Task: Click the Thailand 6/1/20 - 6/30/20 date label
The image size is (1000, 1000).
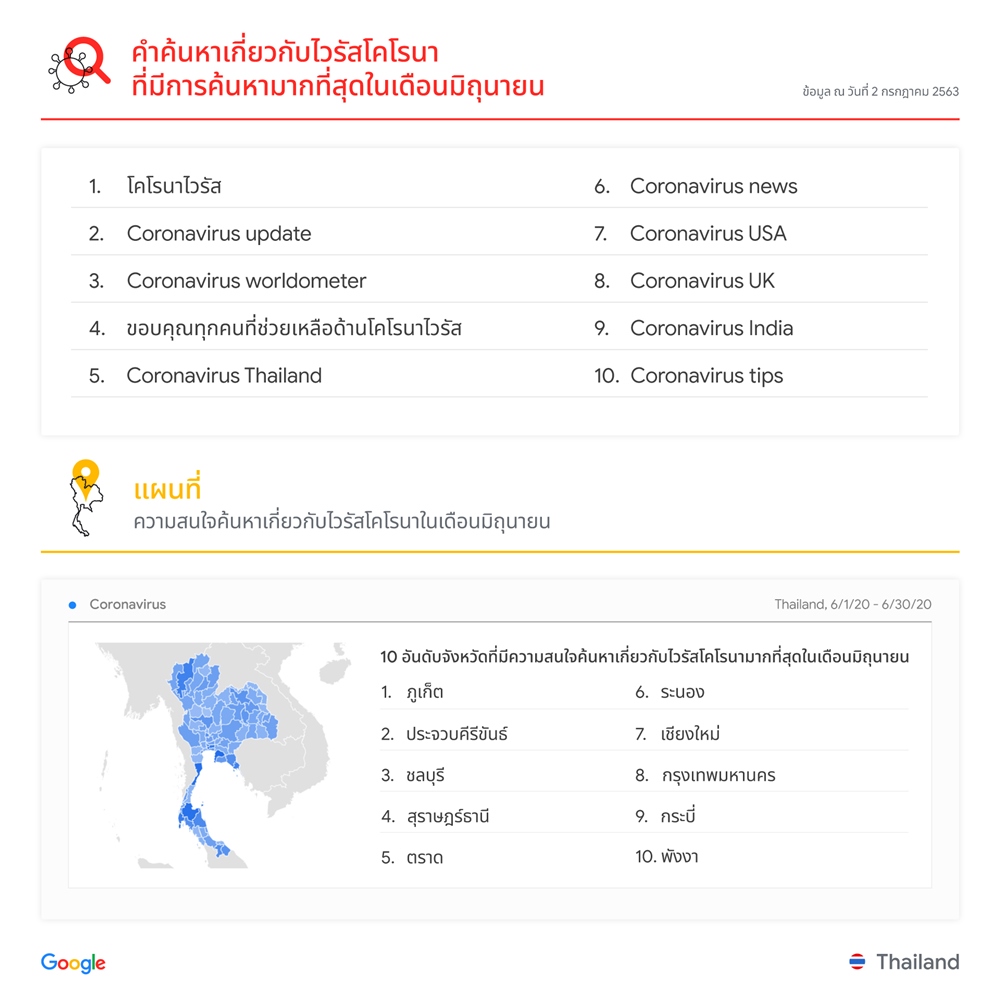Action: coord(853,605)
